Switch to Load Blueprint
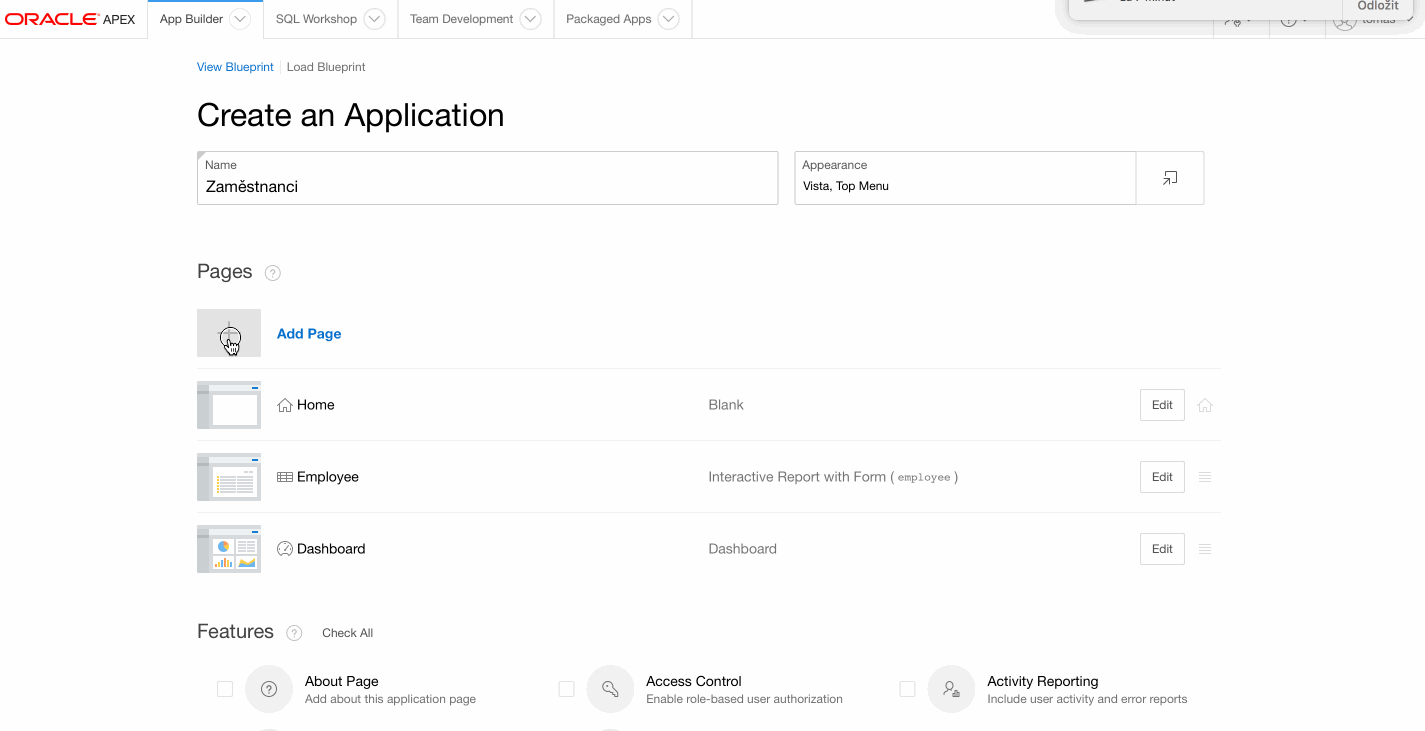 pyautogui.click(x=326, y=67)
